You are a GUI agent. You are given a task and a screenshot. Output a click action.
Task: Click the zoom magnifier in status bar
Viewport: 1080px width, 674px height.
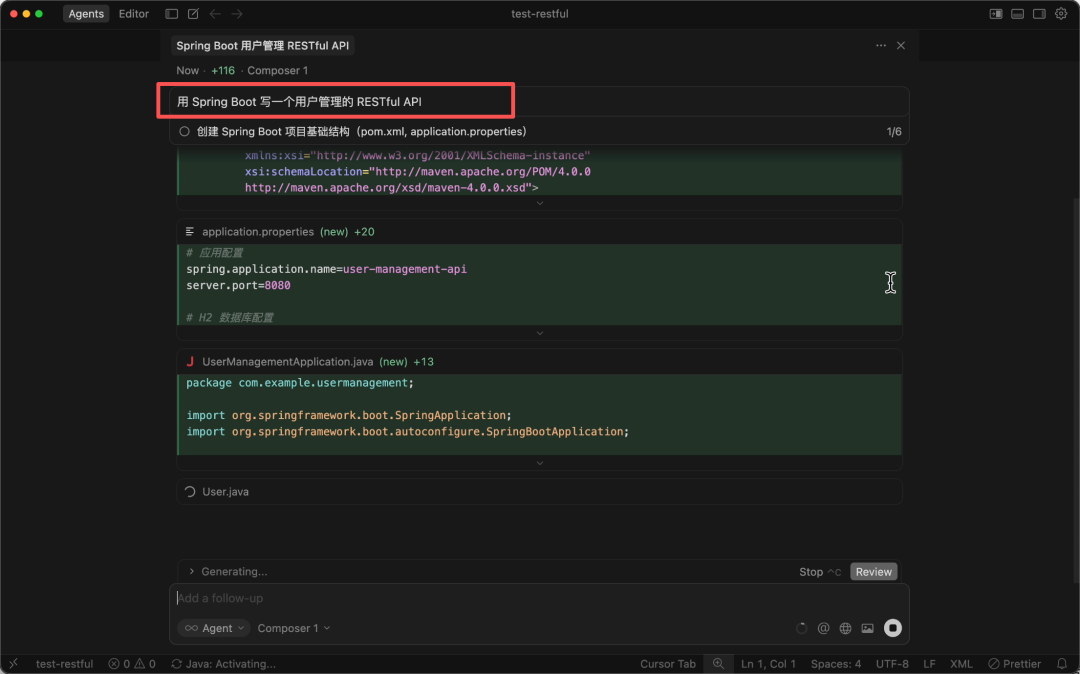(x=718, y=664)
